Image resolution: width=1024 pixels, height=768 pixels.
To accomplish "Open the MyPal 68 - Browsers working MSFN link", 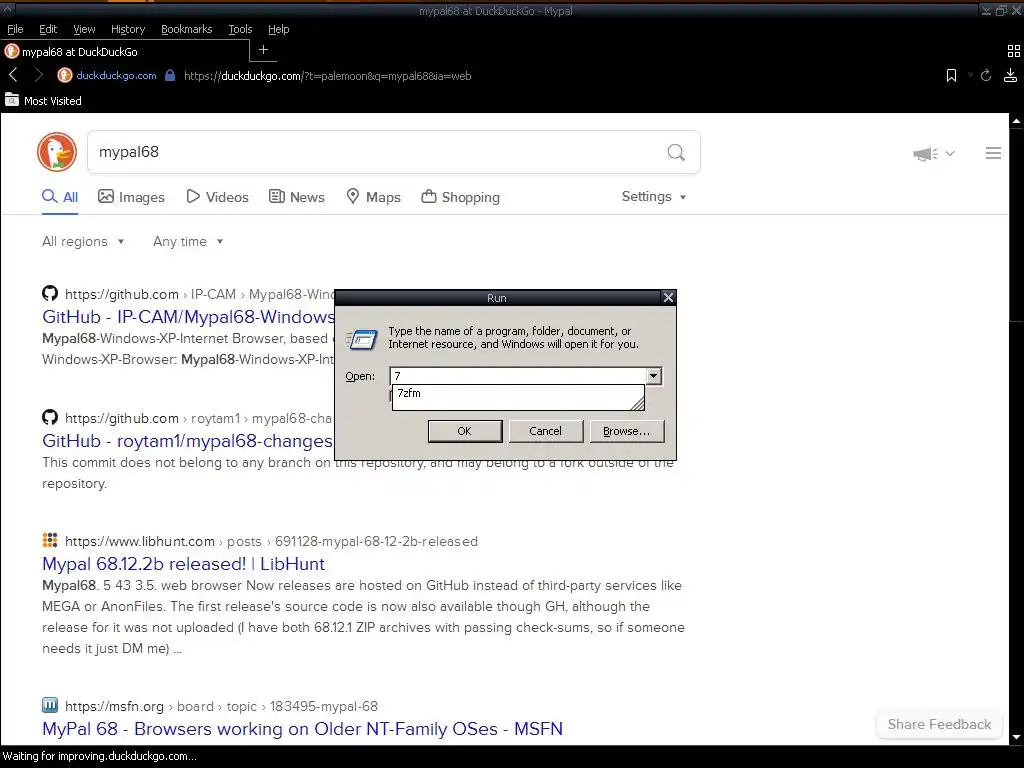I will tap(302, 729).
